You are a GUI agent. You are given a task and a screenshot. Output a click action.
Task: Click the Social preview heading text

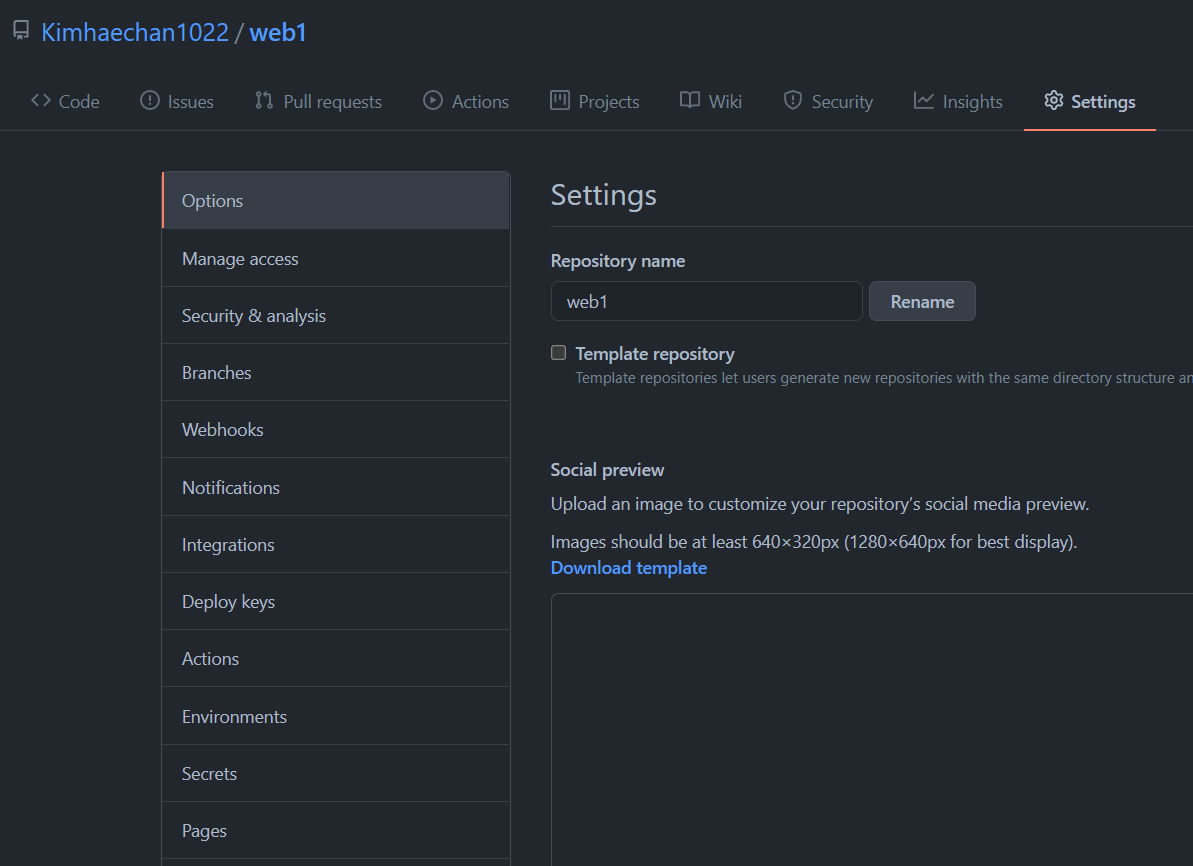tap(607, 470)
